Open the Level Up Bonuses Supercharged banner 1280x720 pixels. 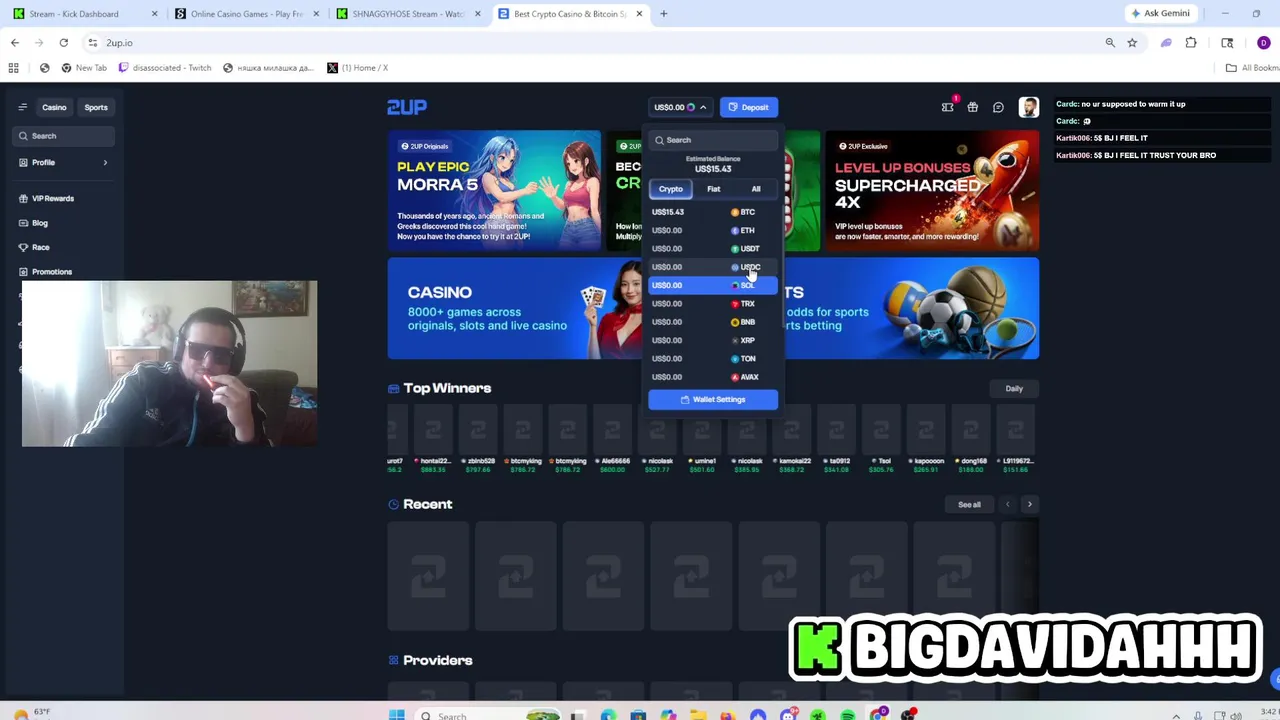932,190
